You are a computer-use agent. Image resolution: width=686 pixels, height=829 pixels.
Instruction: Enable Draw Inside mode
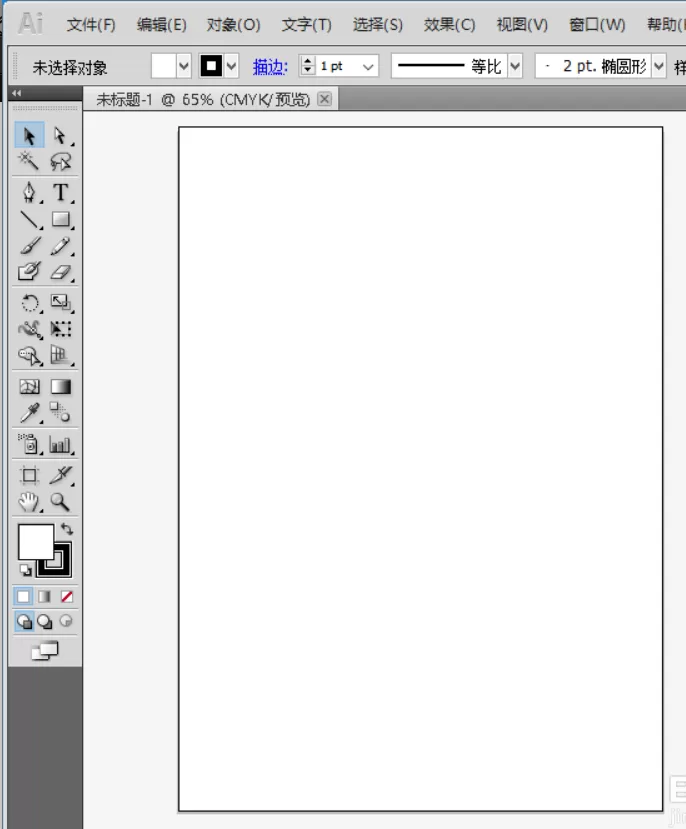coord(66,621)
